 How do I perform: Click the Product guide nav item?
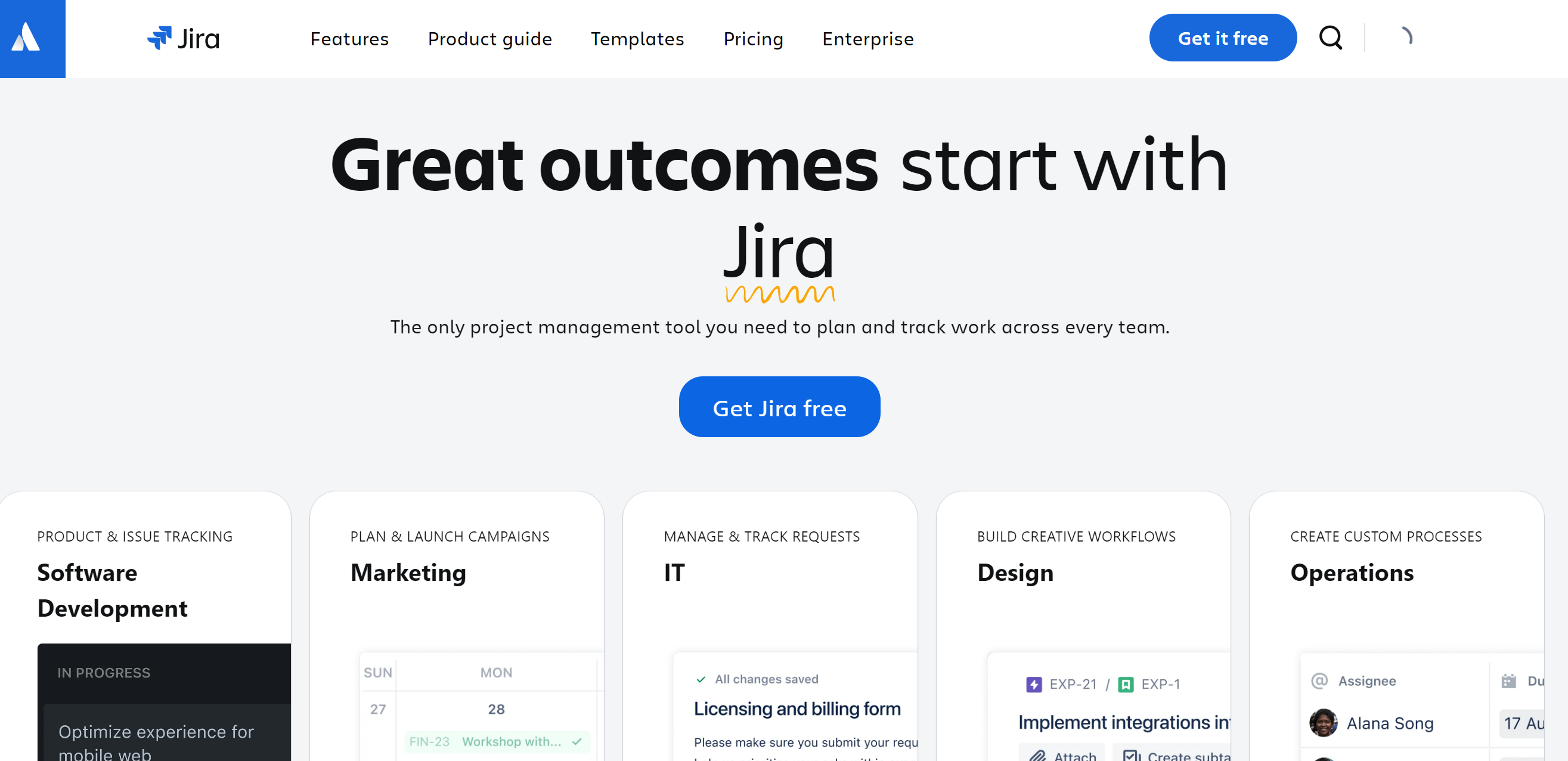(x=489, y=38)
